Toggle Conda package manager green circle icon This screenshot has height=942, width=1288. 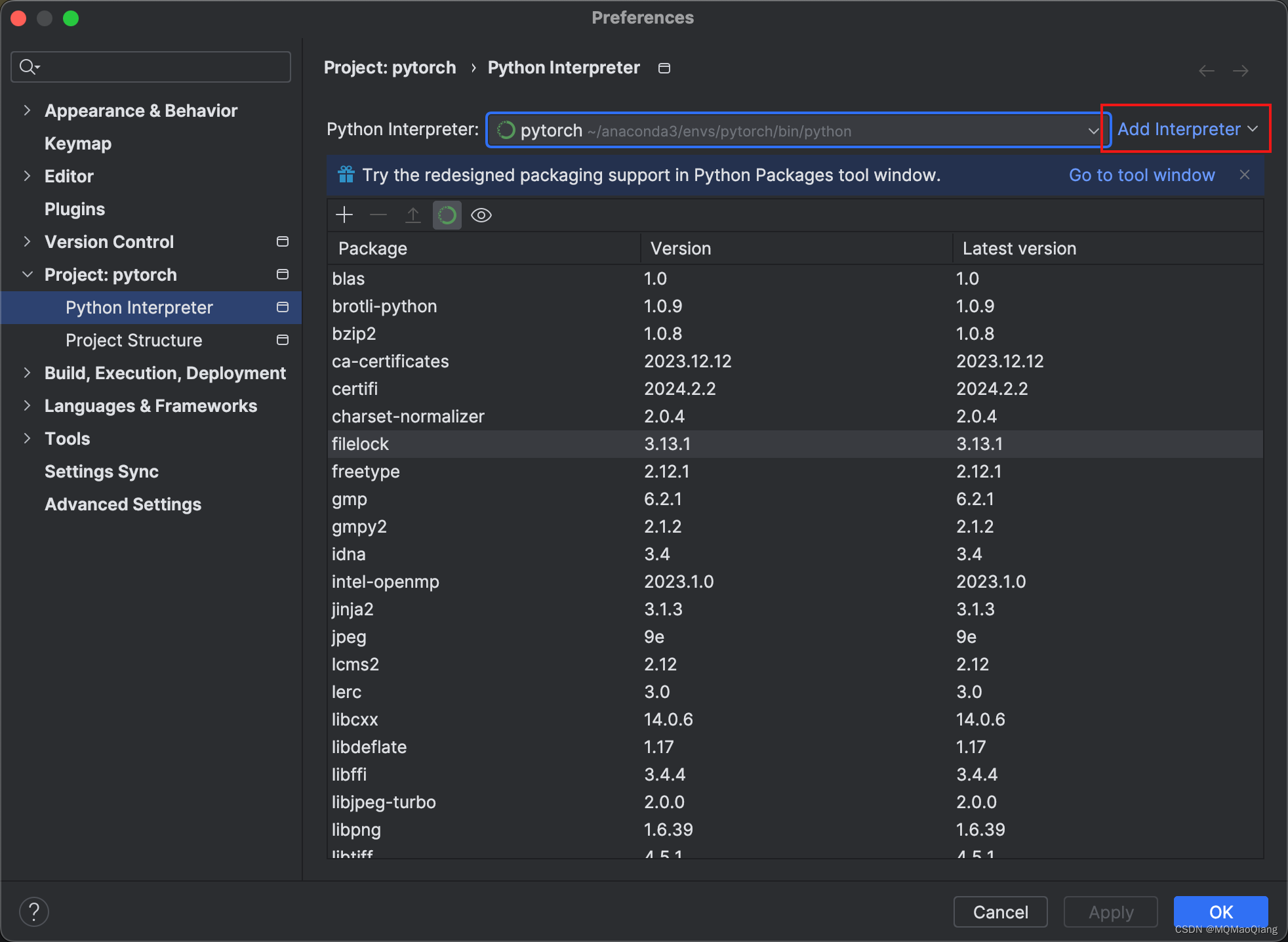(x=447, y=215)
